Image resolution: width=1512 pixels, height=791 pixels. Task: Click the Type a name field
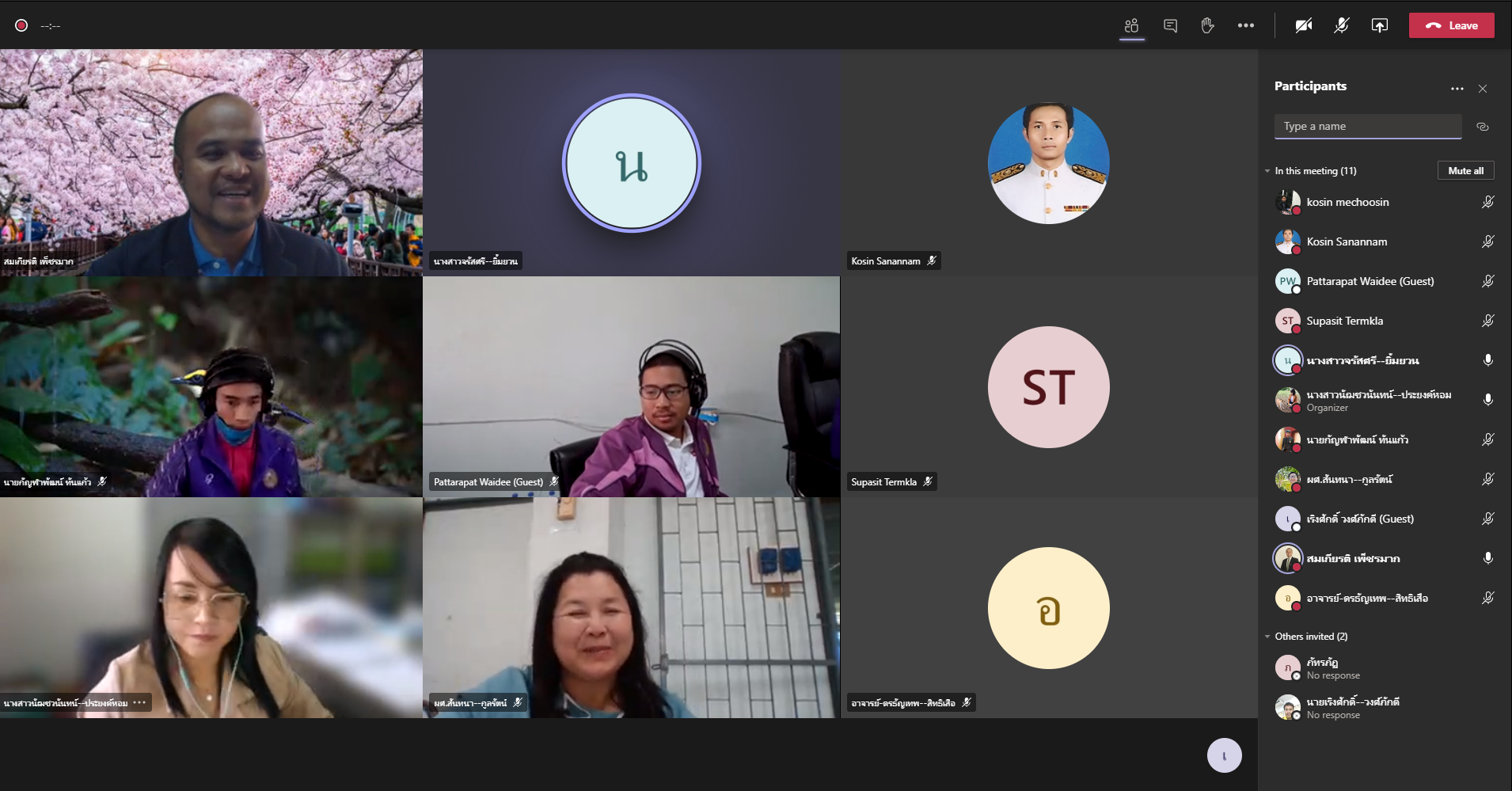click(1367, 127)
